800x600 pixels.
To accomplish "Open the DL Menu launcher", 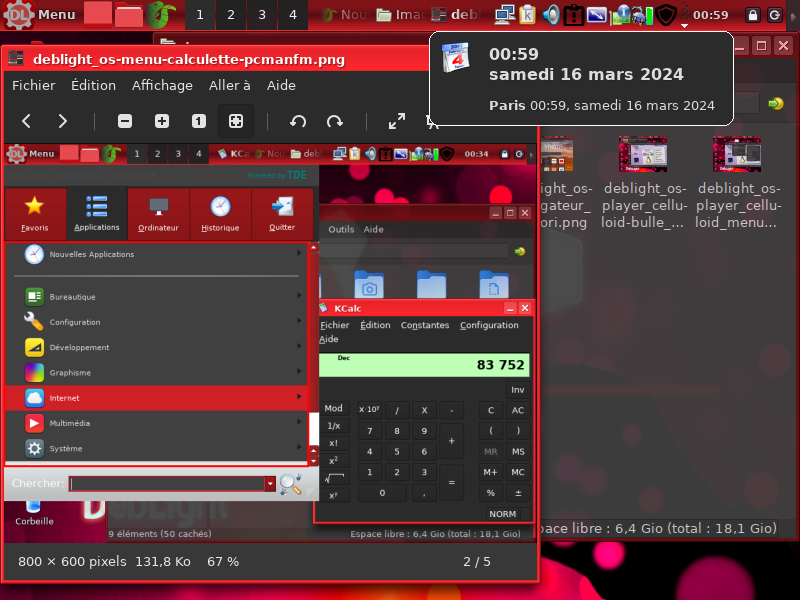I will tap(40, 15).
